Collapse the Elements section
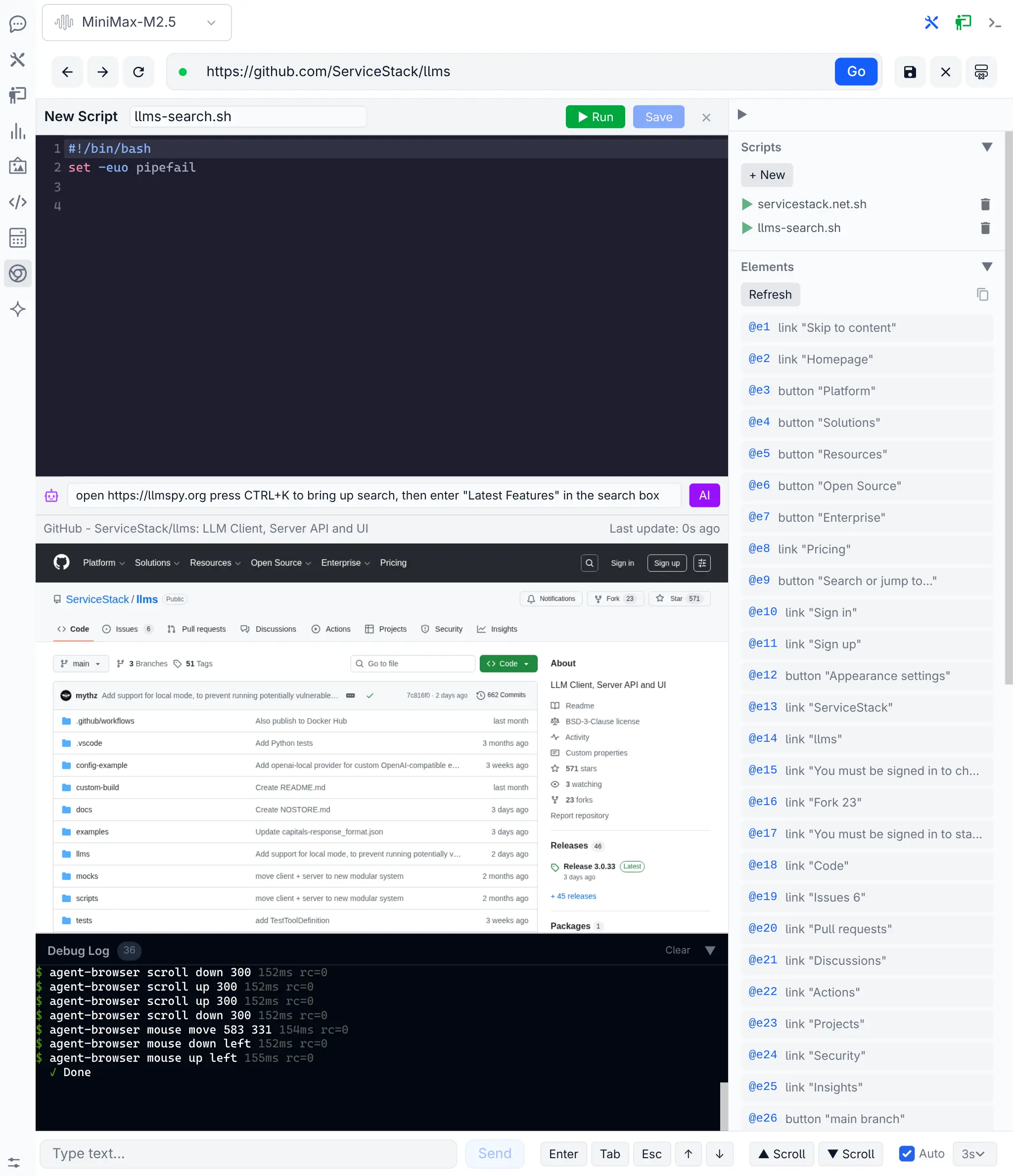 [987, 267]
